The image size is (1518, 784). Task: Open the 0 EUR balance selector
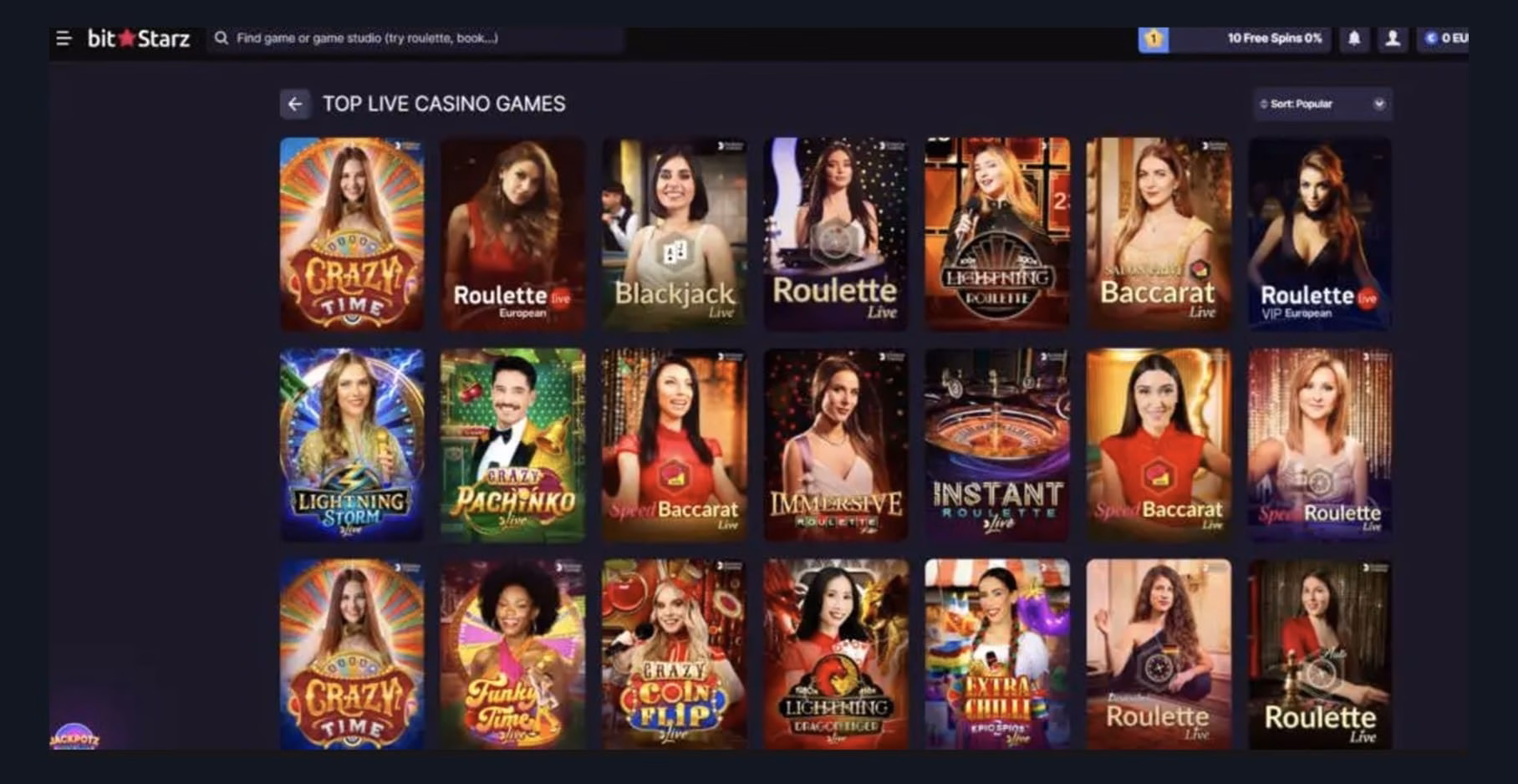(x=1444, y=38)
